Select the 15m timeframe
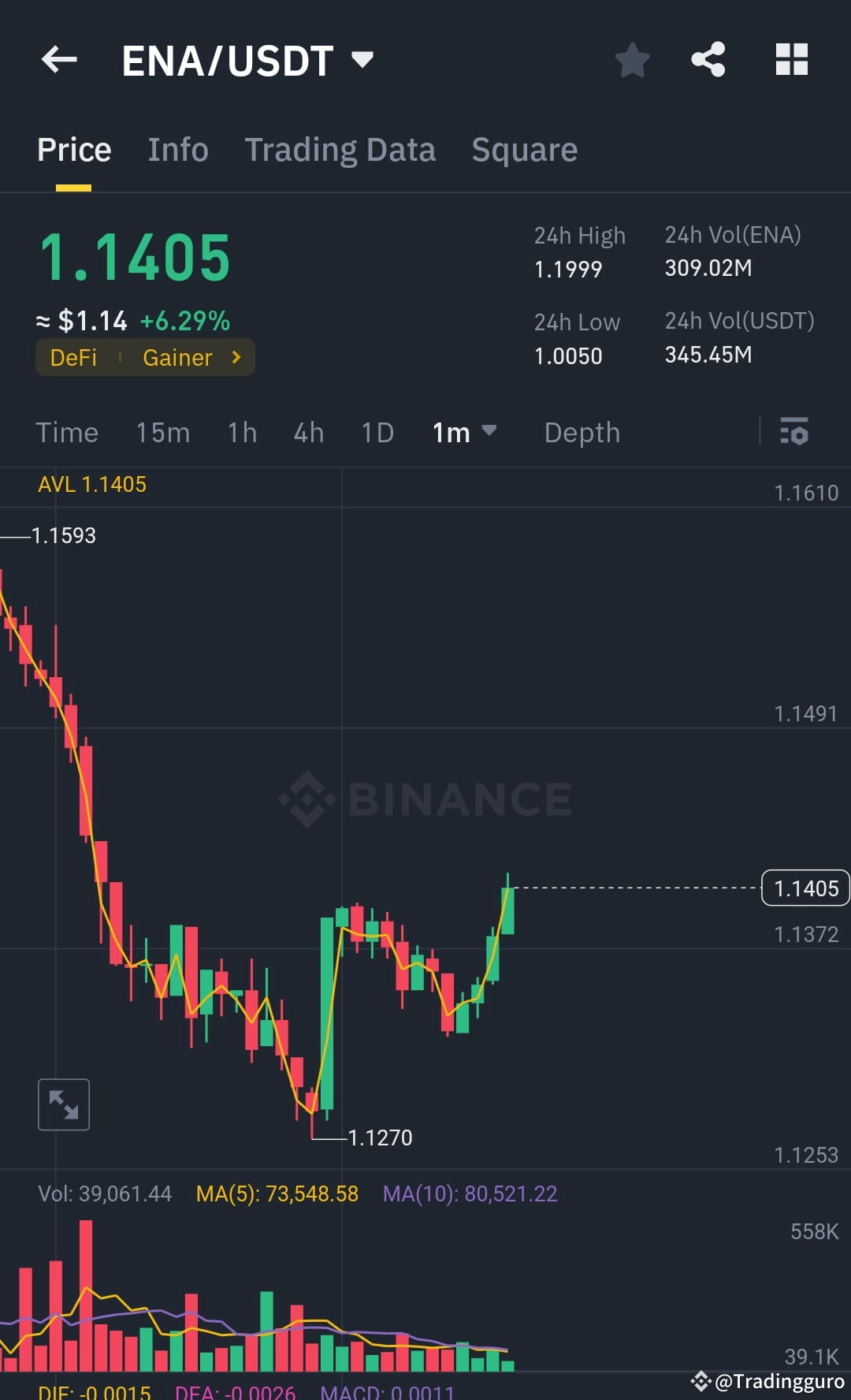 [162, 432]
